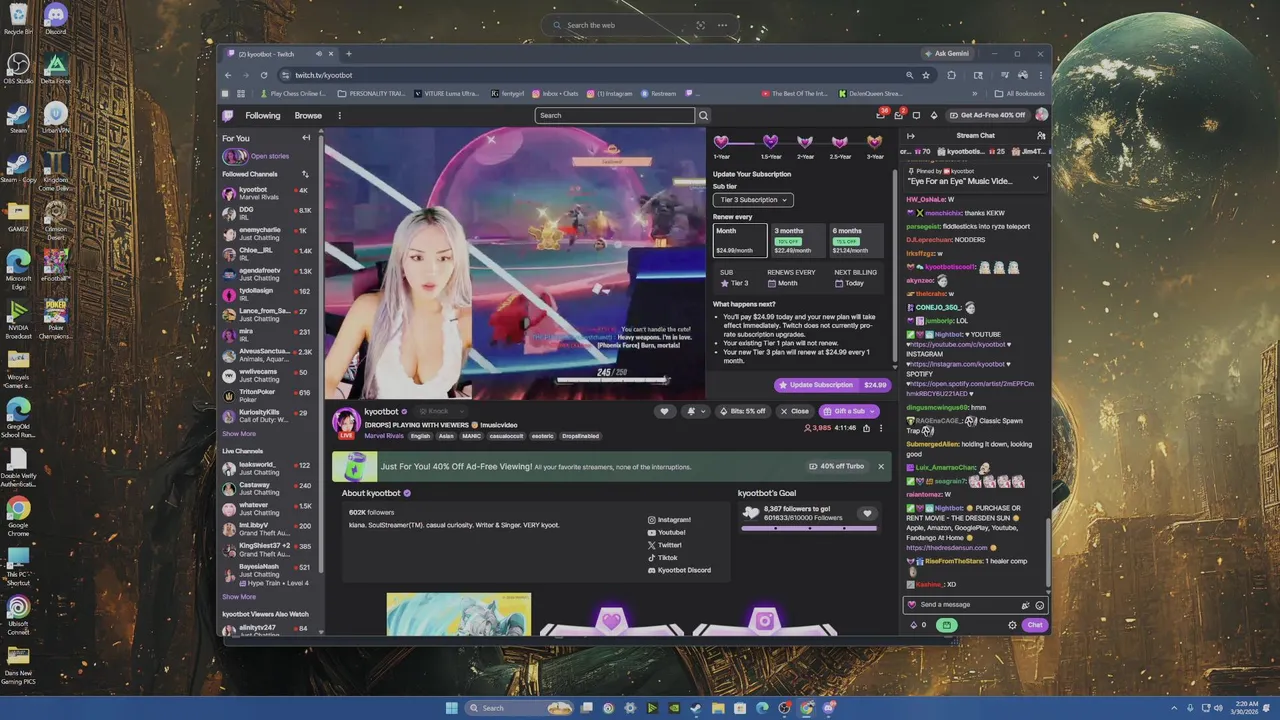Dismiss the Ad-Free Viewing banner
This screenshot has height=720, width=1280.
(881, 466)
